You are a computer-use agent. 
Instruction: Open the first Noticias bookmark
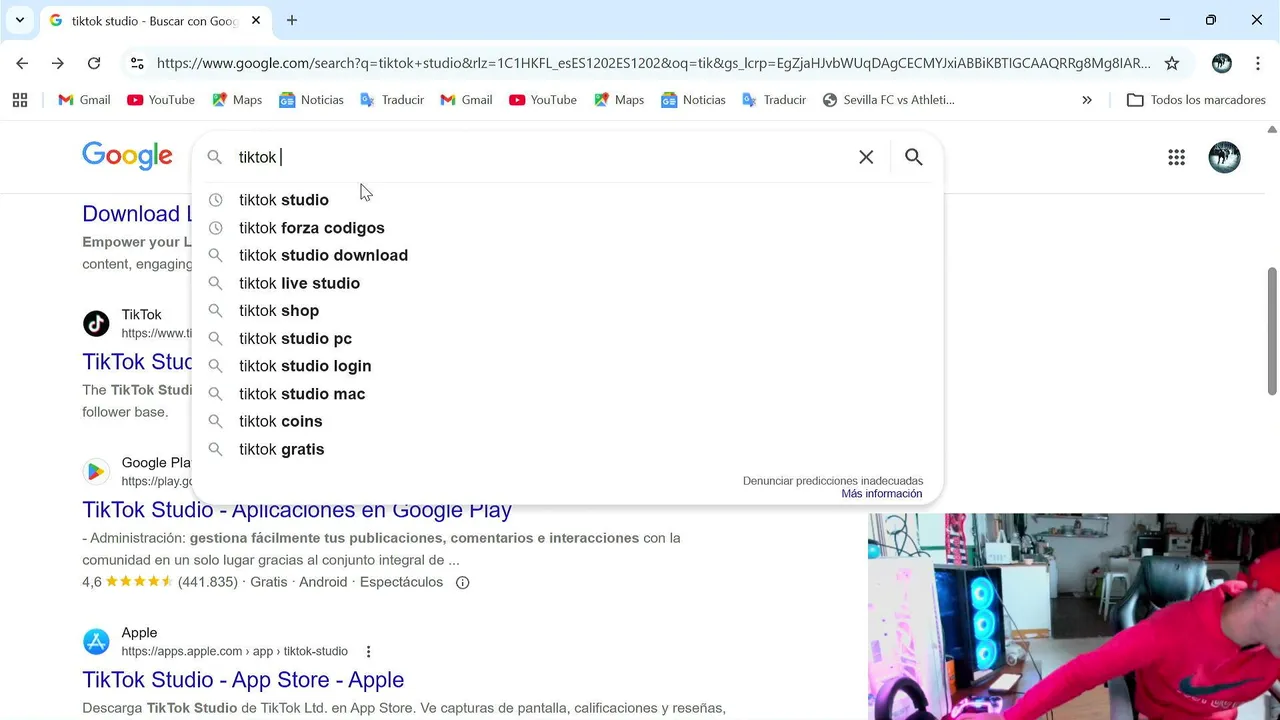coord(311,100)
